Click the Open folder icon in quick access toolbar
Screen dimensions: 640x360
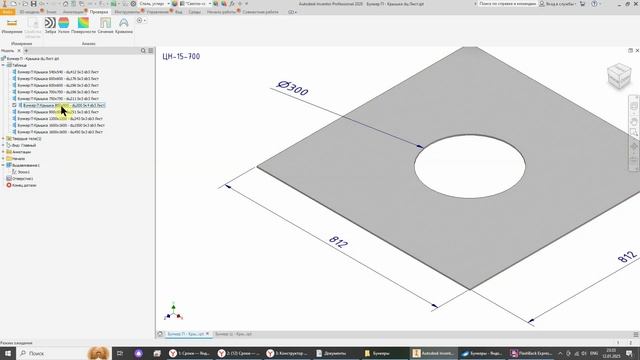tap(25, 4)
